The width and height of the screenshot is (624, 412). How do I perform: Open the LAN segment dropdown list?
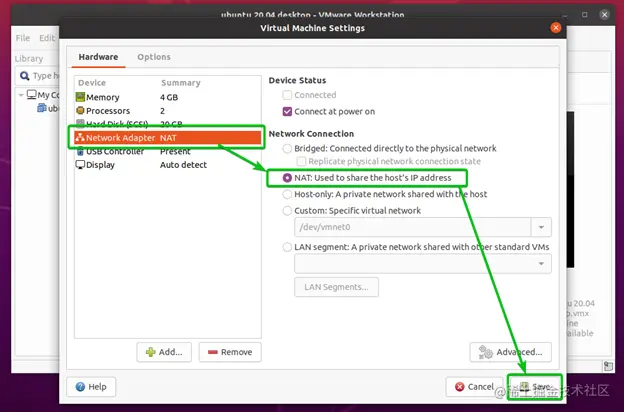[x=541, y=264]
